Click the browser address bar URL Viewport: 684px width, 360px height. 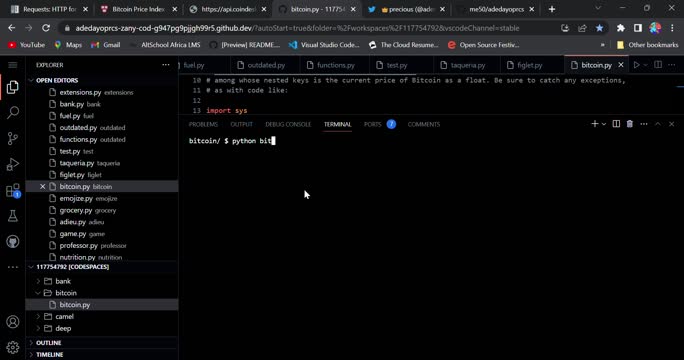click(297, 28)
